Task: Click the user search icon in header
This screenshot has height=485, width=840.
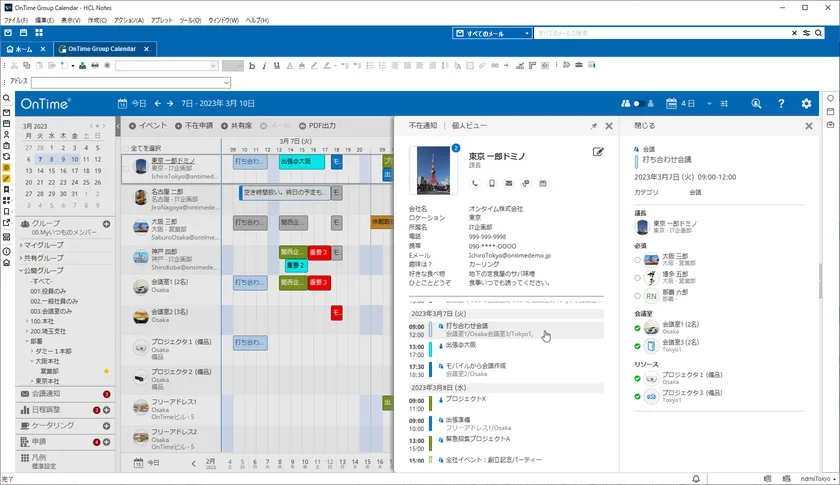Action: click(x=756, y=103)
